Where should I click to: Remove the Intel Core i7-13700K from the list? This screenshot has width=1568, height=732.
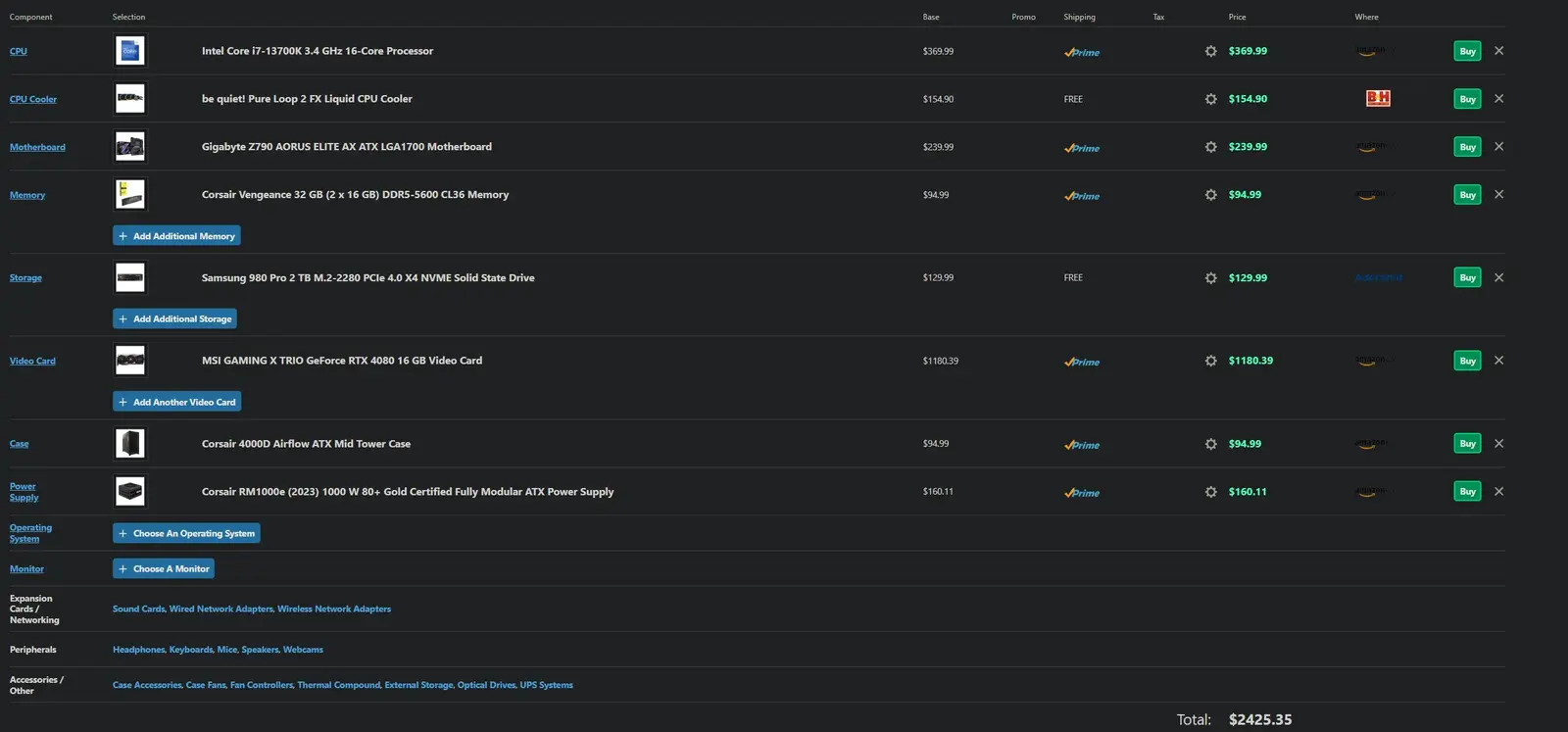1498,51
